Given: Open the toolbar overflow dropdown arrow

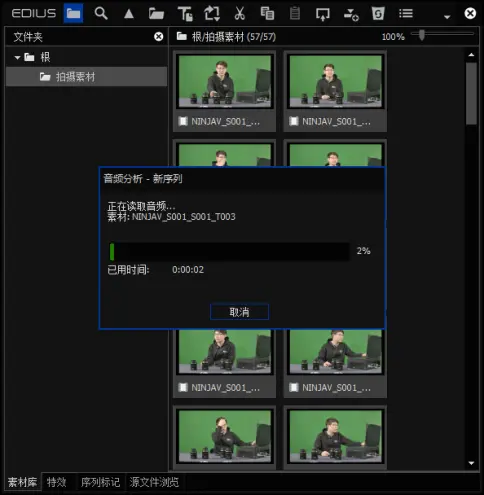Looking at the screenshot, I should coord(447,17).
